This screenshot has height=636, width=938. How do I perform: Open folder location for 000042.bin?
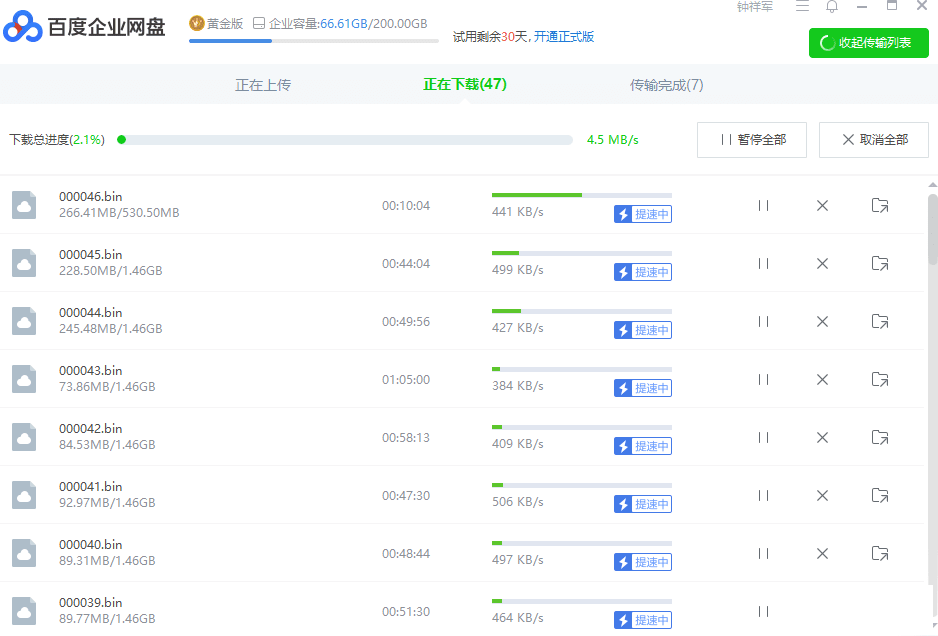click(x=880, y=438)
